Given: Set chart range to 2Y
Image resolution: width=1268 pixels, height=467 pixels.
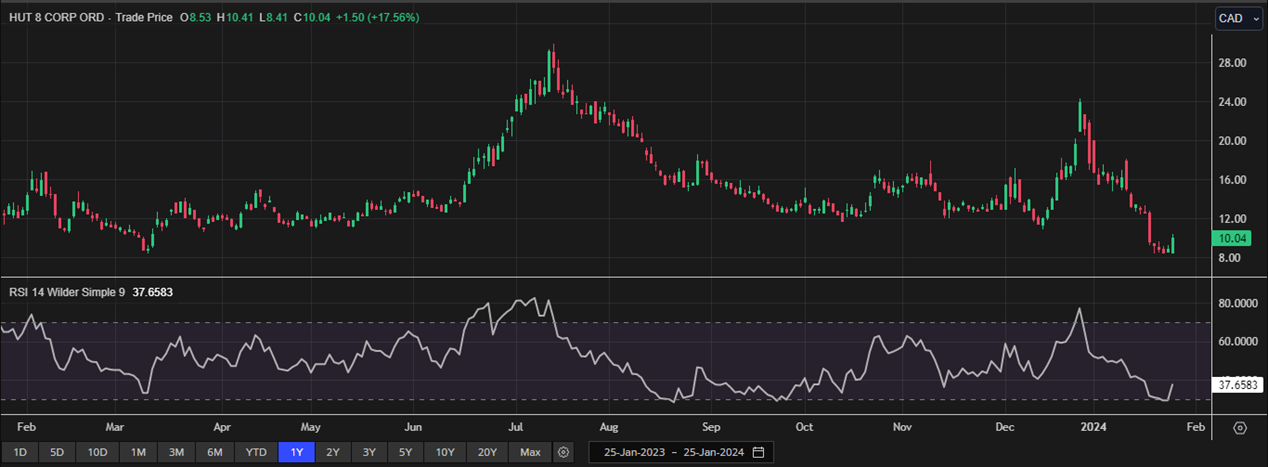Looking at the screenshot, I should (333, 452).
